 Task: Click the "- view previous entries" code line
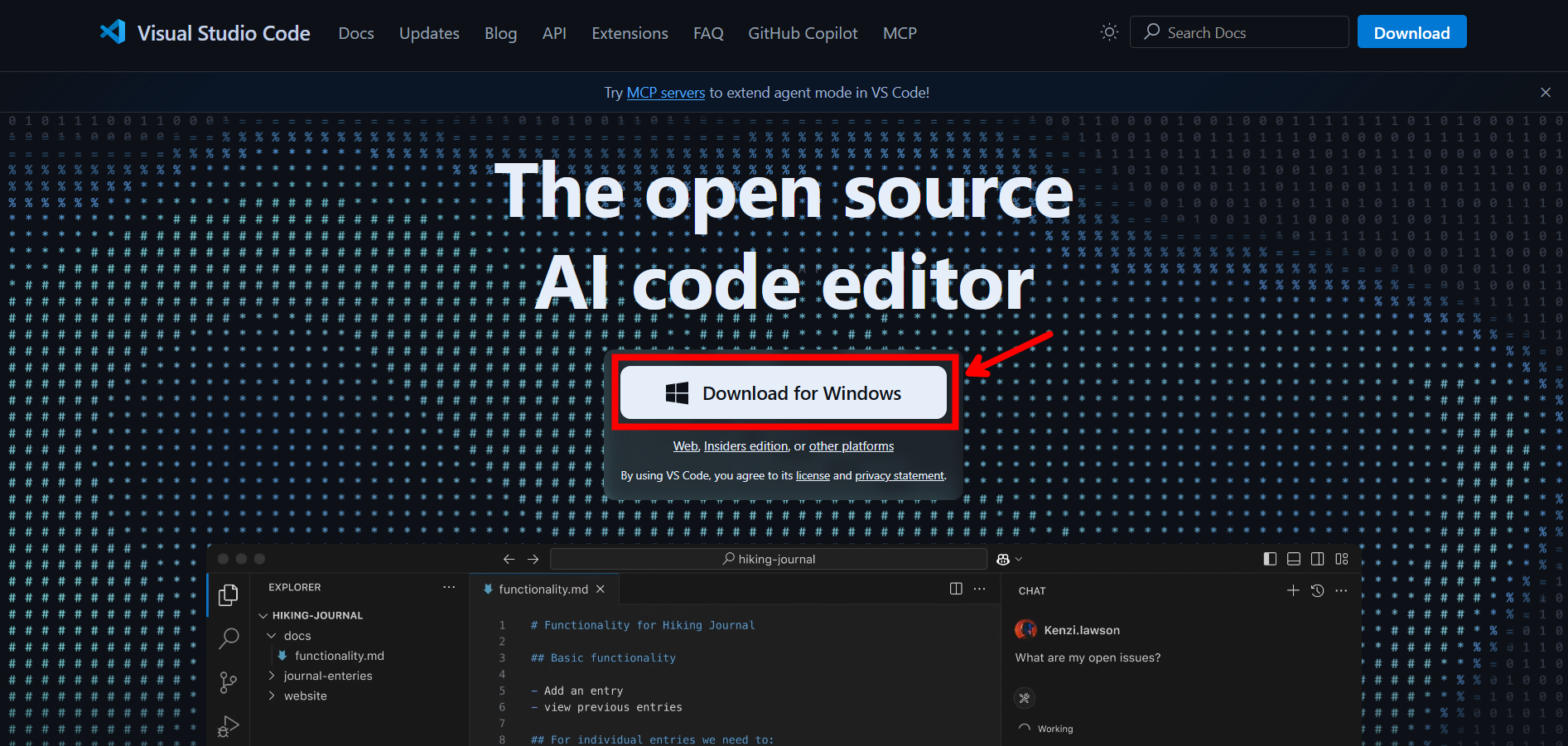[606, 707]
